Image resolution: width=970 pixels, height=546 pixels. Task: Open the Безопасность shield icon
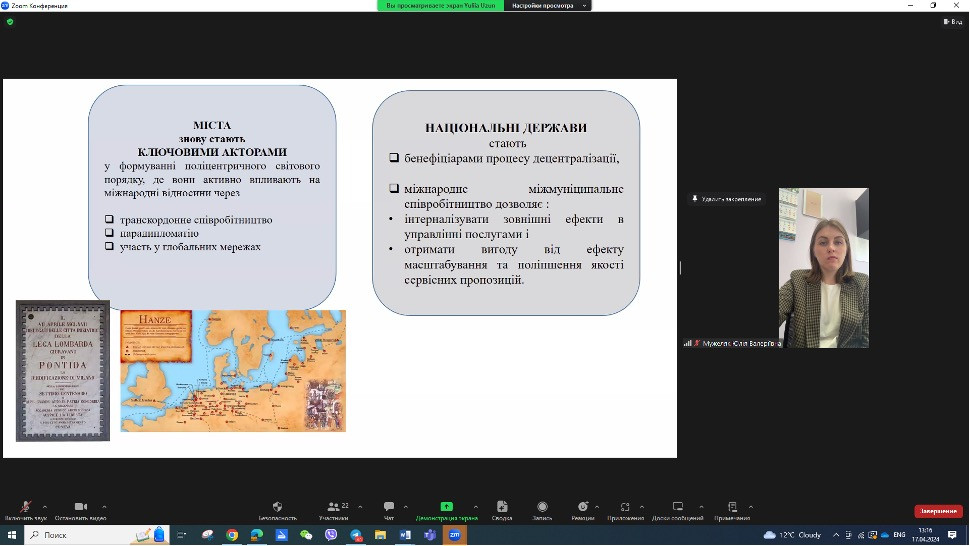click(x=277, y=508)
